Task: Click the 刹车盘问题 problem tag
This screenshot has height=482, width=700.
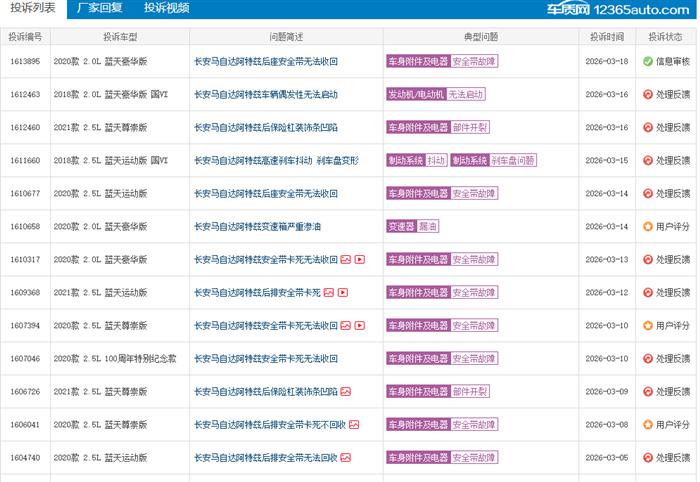Action: tap(513, 160)
